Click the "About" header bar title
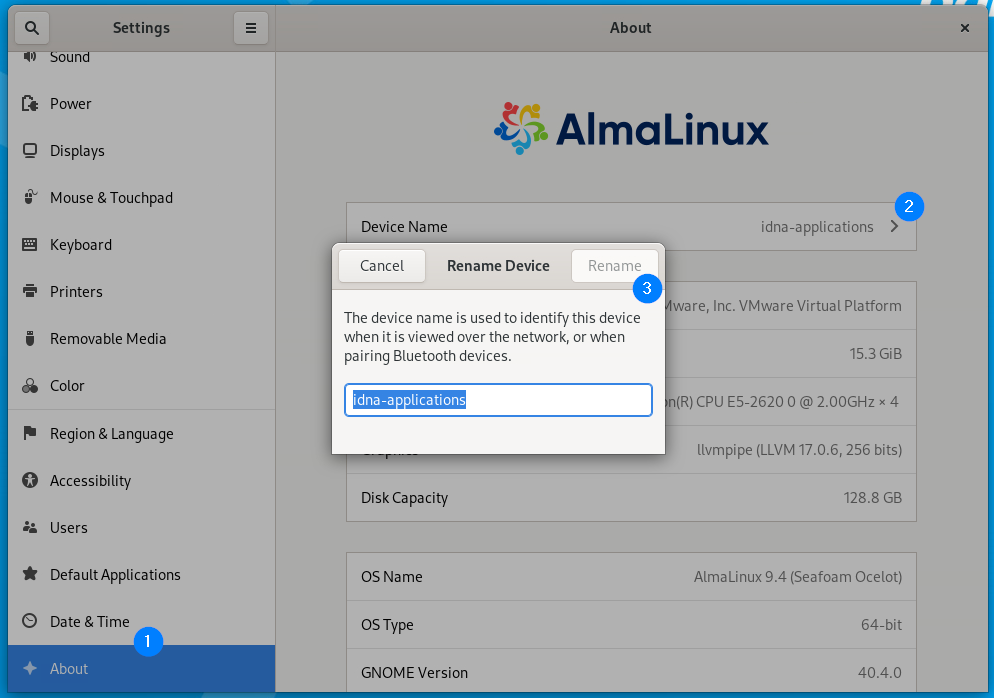The height and width of the screenshot is (698, 994). (x=630, y=28)
